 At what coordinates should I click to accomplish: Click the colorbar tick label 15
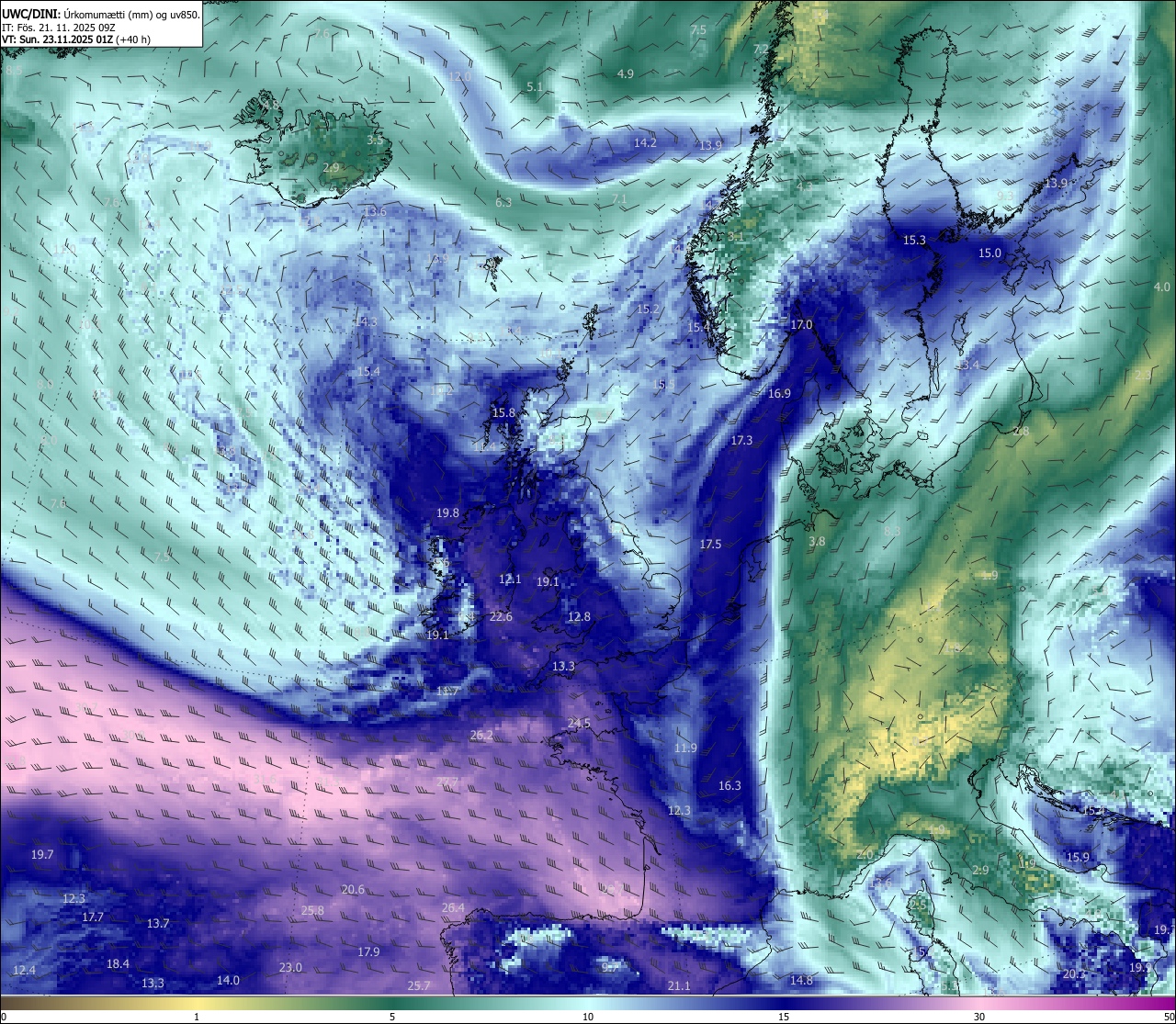(784, 1017)
